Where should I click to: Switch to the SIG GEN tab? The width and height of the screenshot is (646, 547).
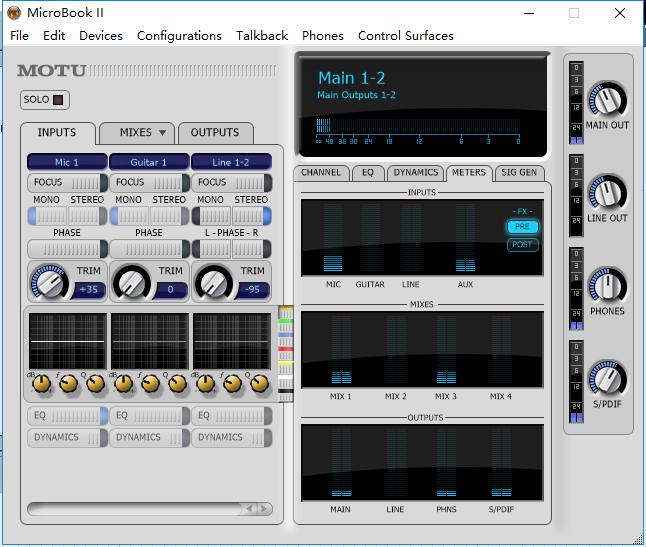click(x=520, y=173)
